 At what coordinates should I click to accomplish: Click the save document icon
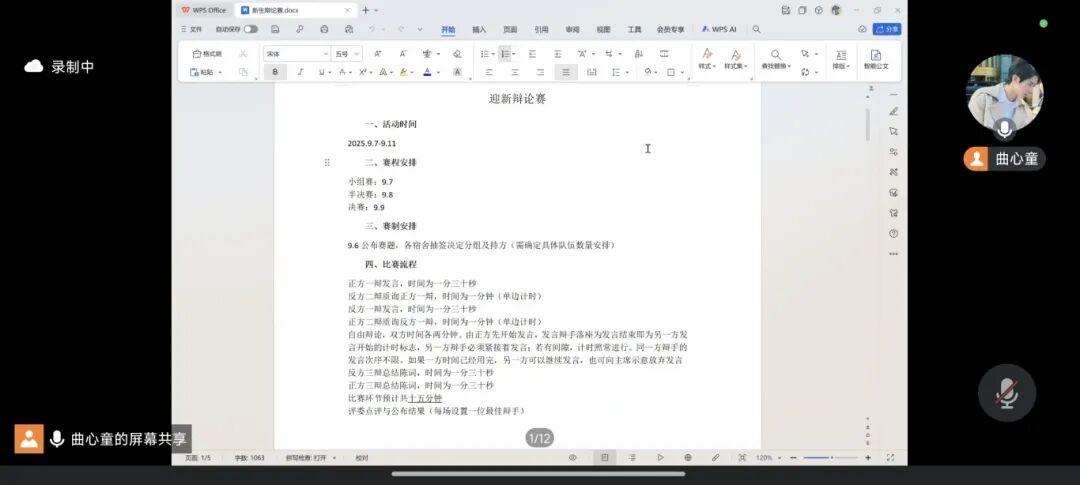275,29
